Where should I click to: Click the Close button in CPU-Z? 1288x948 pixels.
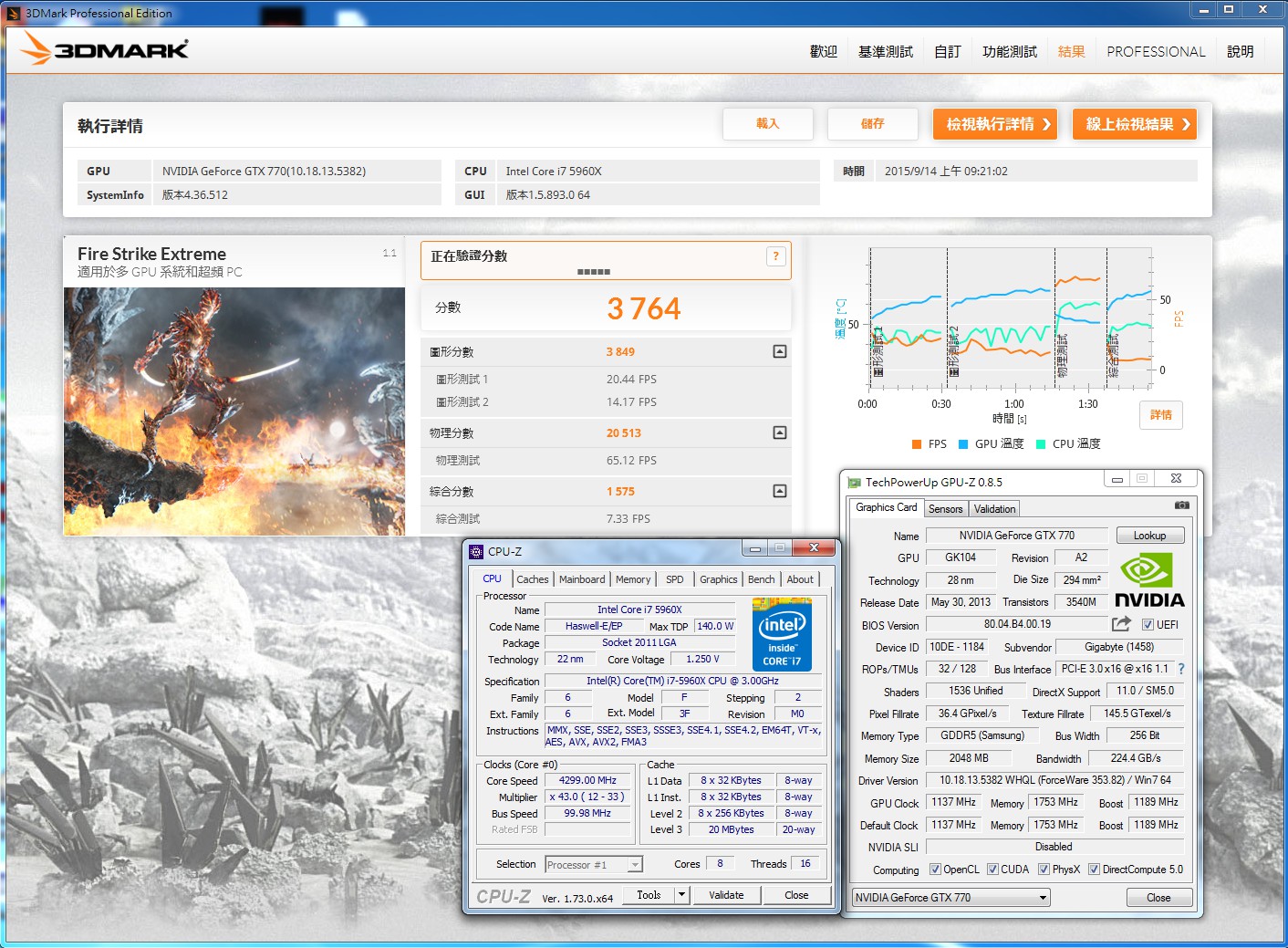(796, 895)
